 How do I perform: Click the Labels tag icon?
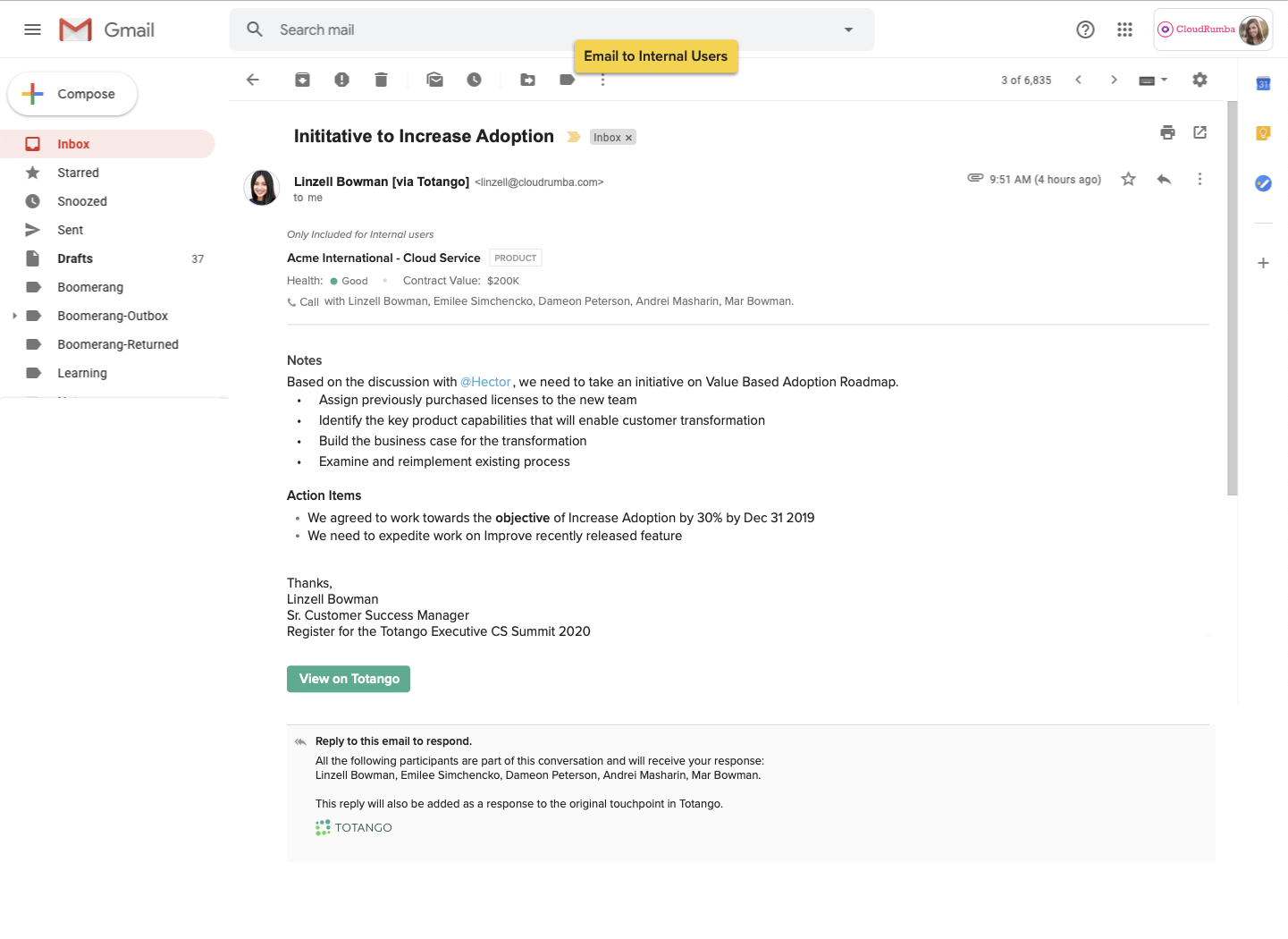(567, 80)
